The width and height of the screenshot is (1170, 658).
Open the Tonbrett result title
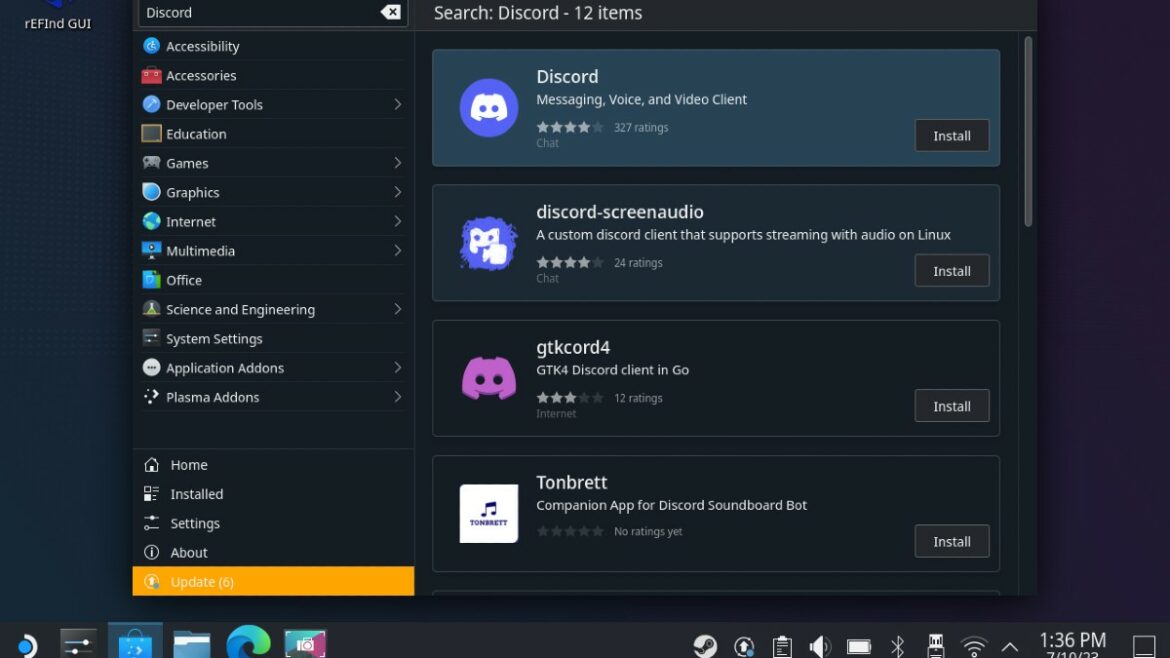click(x=572, y=482)
